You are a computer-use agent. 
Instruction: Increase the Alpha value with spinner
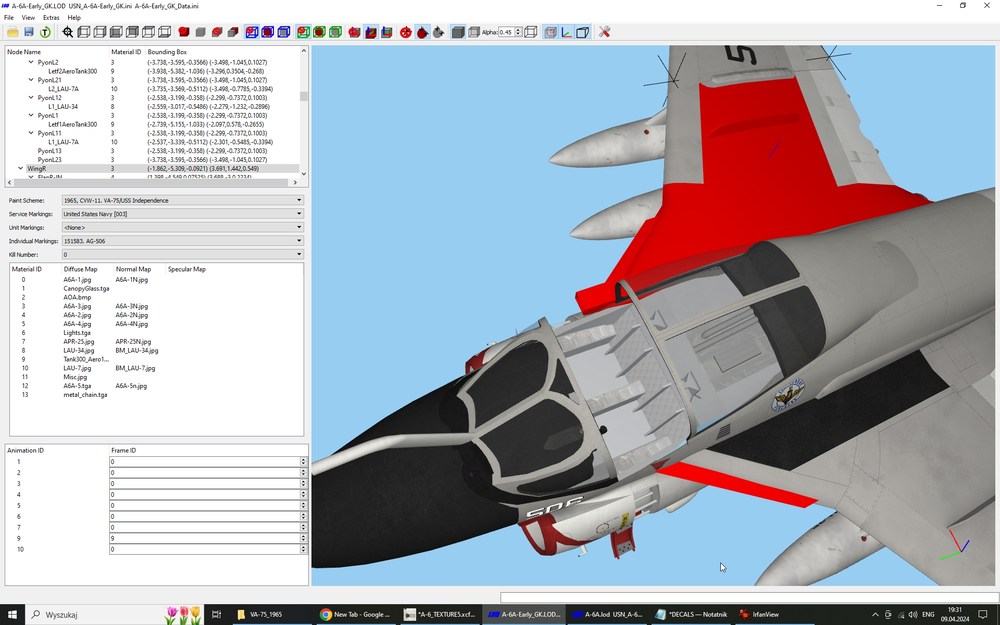tap(518, 29)
